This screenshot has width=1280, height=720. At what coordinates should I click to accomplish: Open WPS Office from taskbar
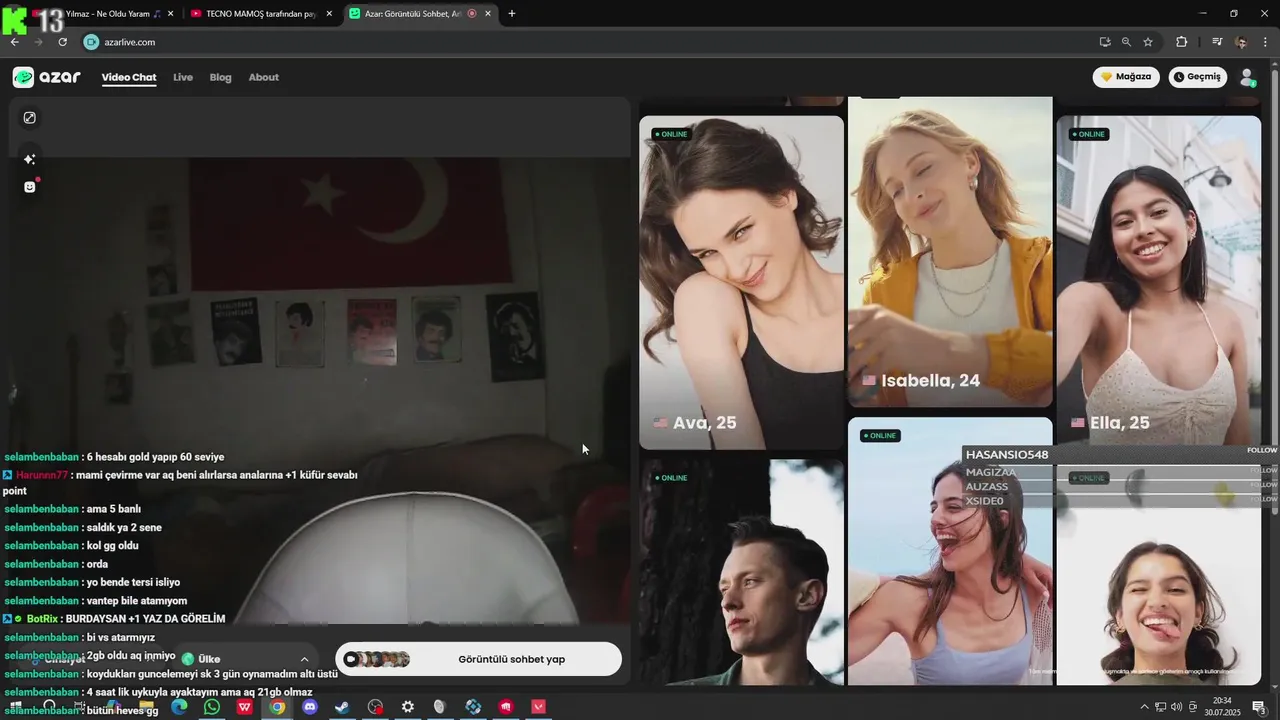point(245,707)
